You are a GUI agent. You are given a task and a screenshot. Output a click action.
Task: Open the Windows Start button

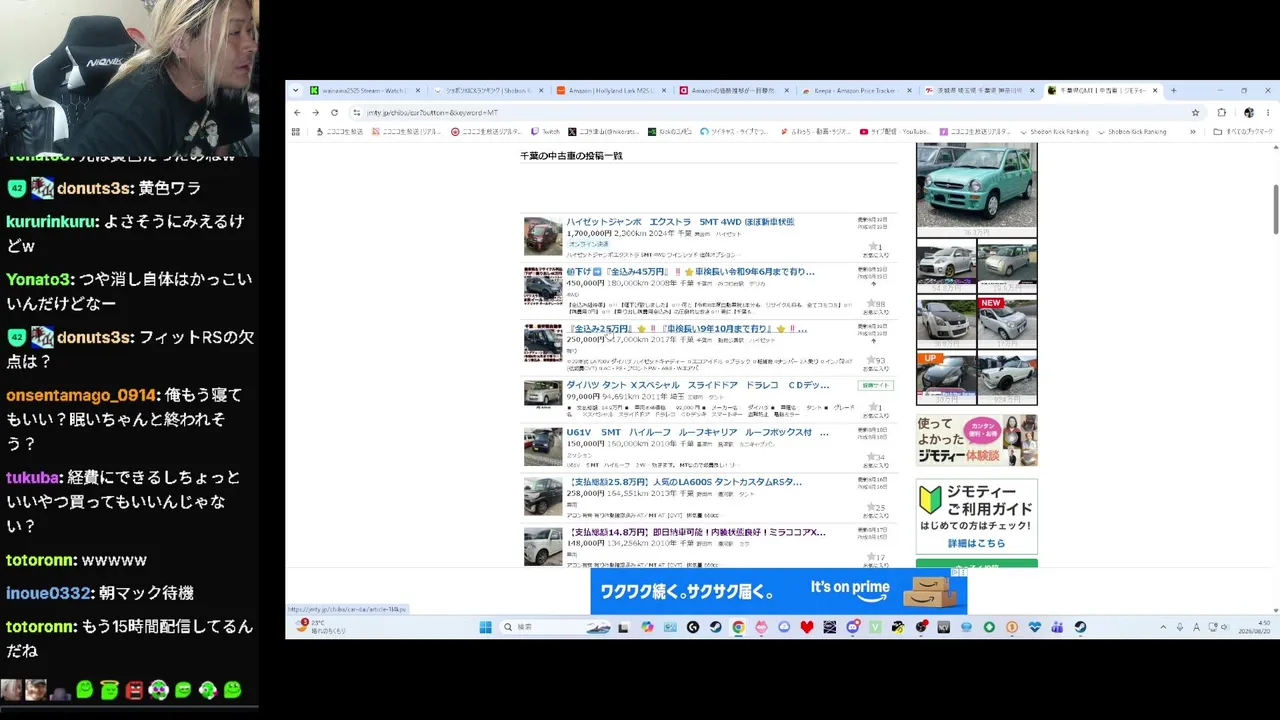click(x=485, y=627)
